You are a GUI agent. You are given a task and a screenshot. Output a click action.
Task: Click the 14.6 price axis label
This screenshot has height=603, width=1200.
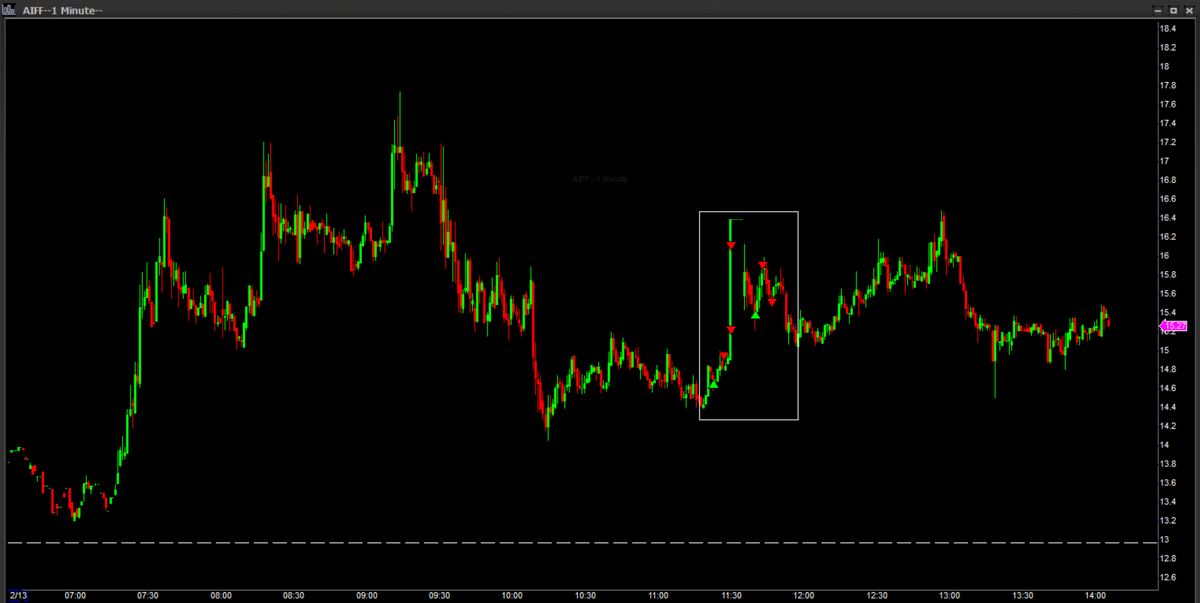pos(1166,388)
